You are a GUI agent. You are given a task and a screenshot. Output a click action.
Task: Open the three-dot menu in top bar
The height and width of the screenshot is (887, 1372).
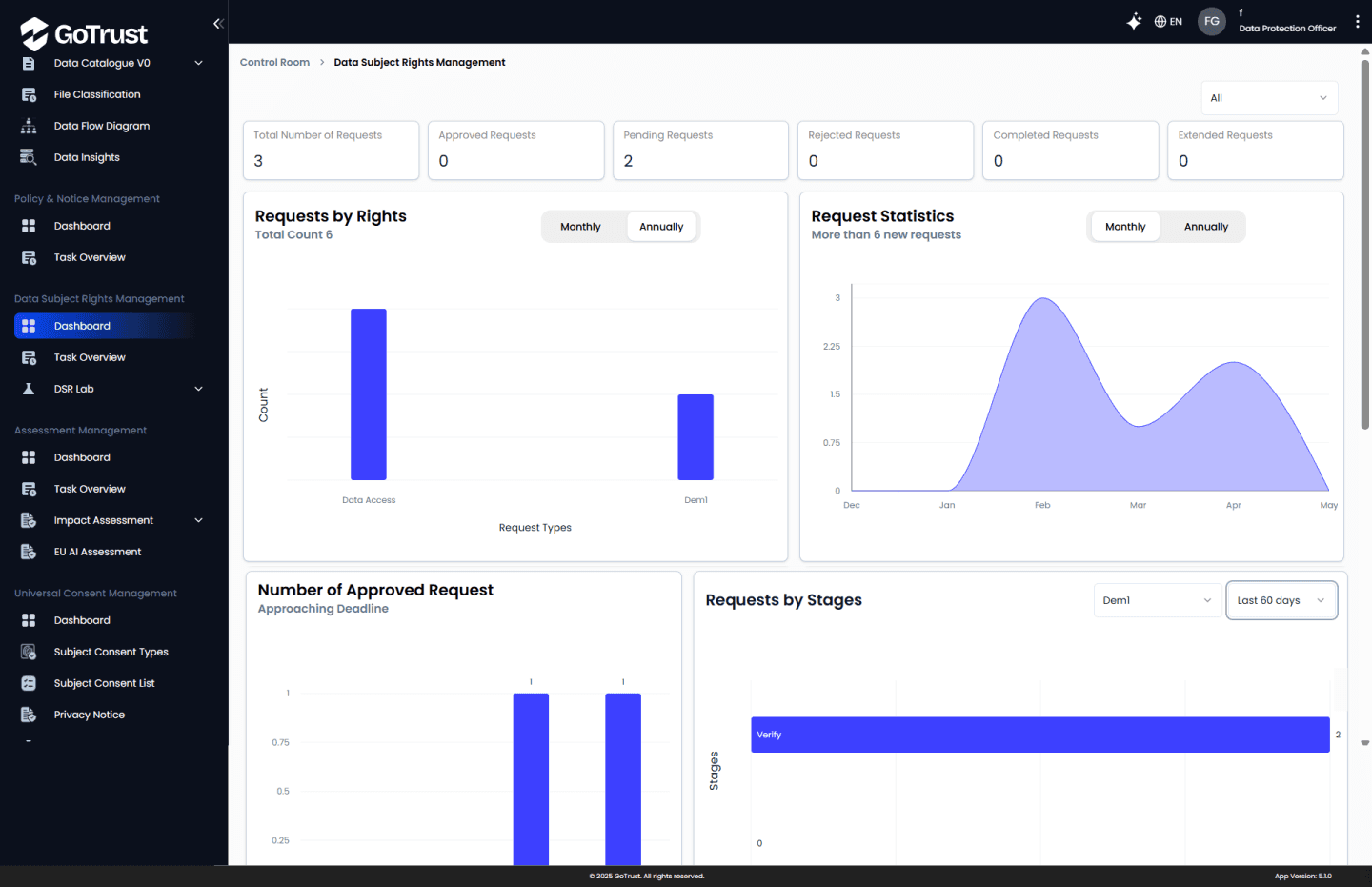(x=1358, y=21)
